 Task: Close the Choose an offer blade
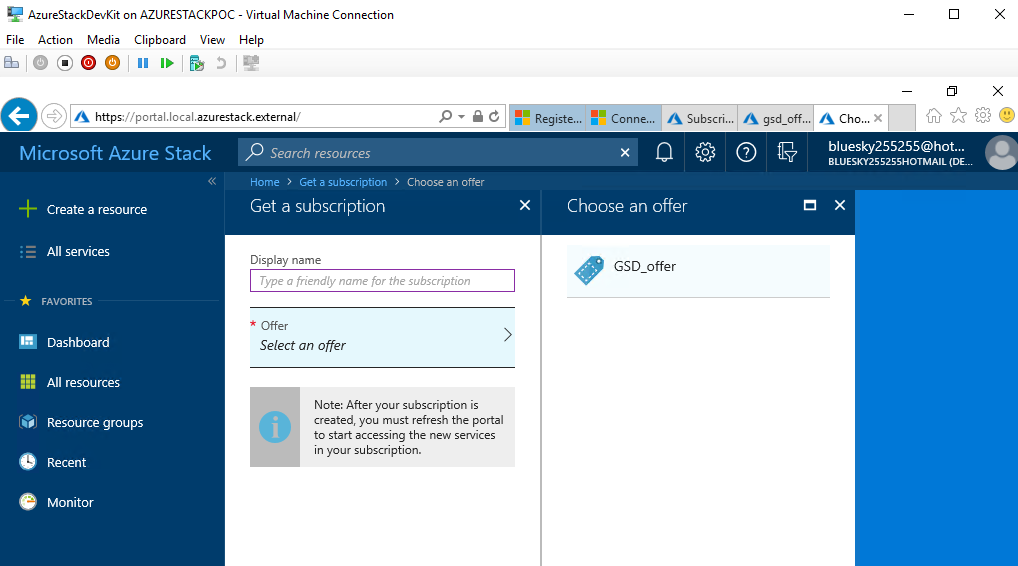pyautogui.click(x=839, y=205)
